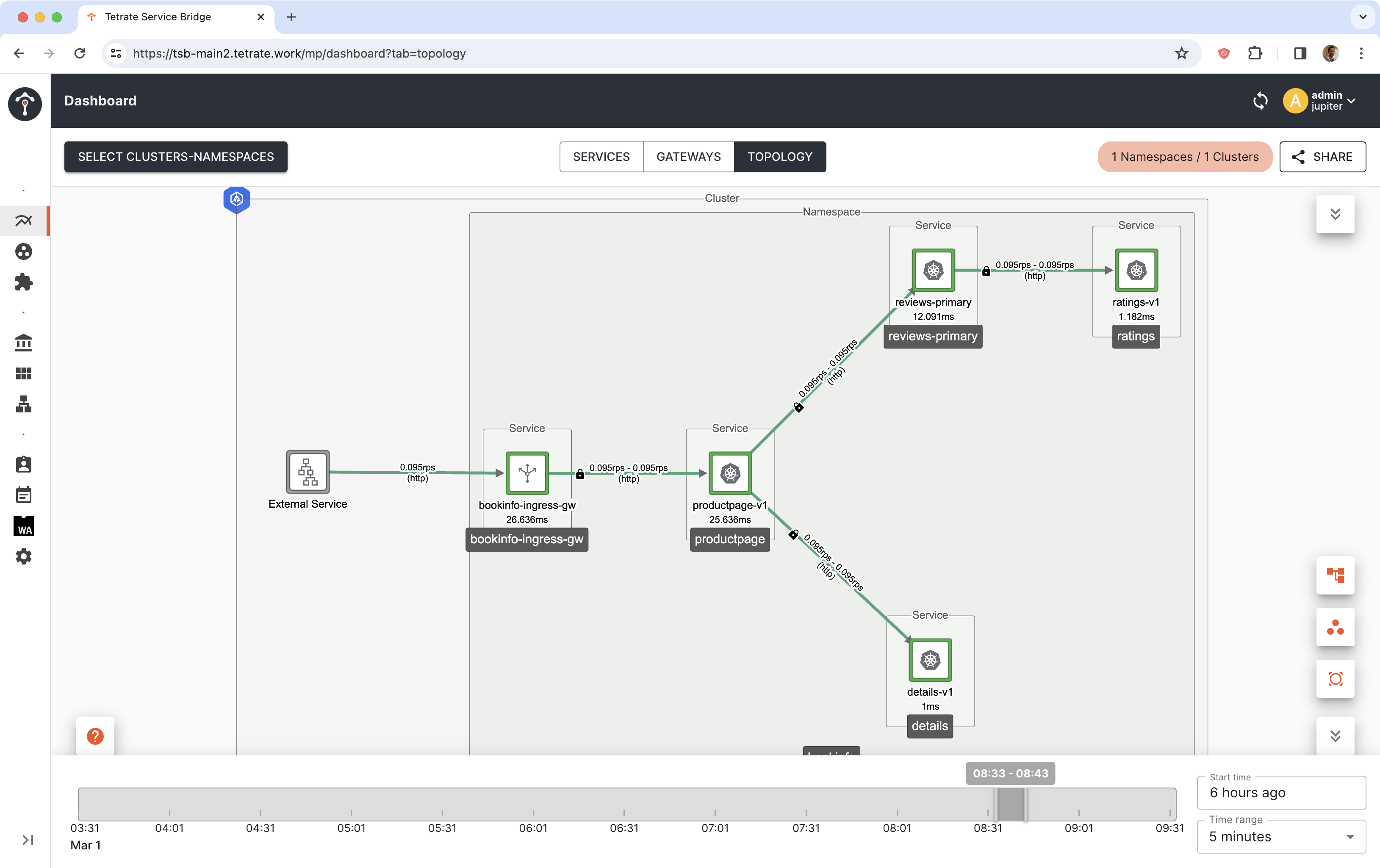This screenshot has height=868, width=1380.
Task: Toggle the browser side panel icon
Action: point(1300,53)
